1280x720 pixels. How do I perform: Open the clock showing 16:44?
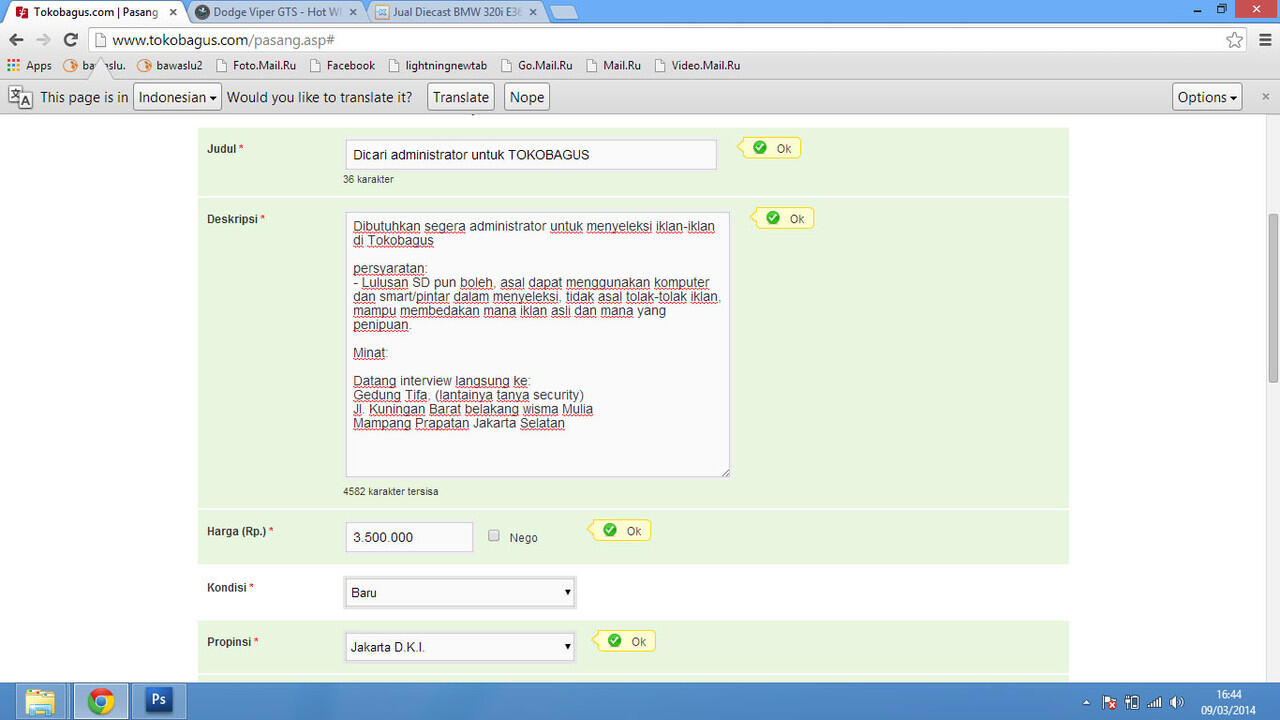[x=1229, y=702]
